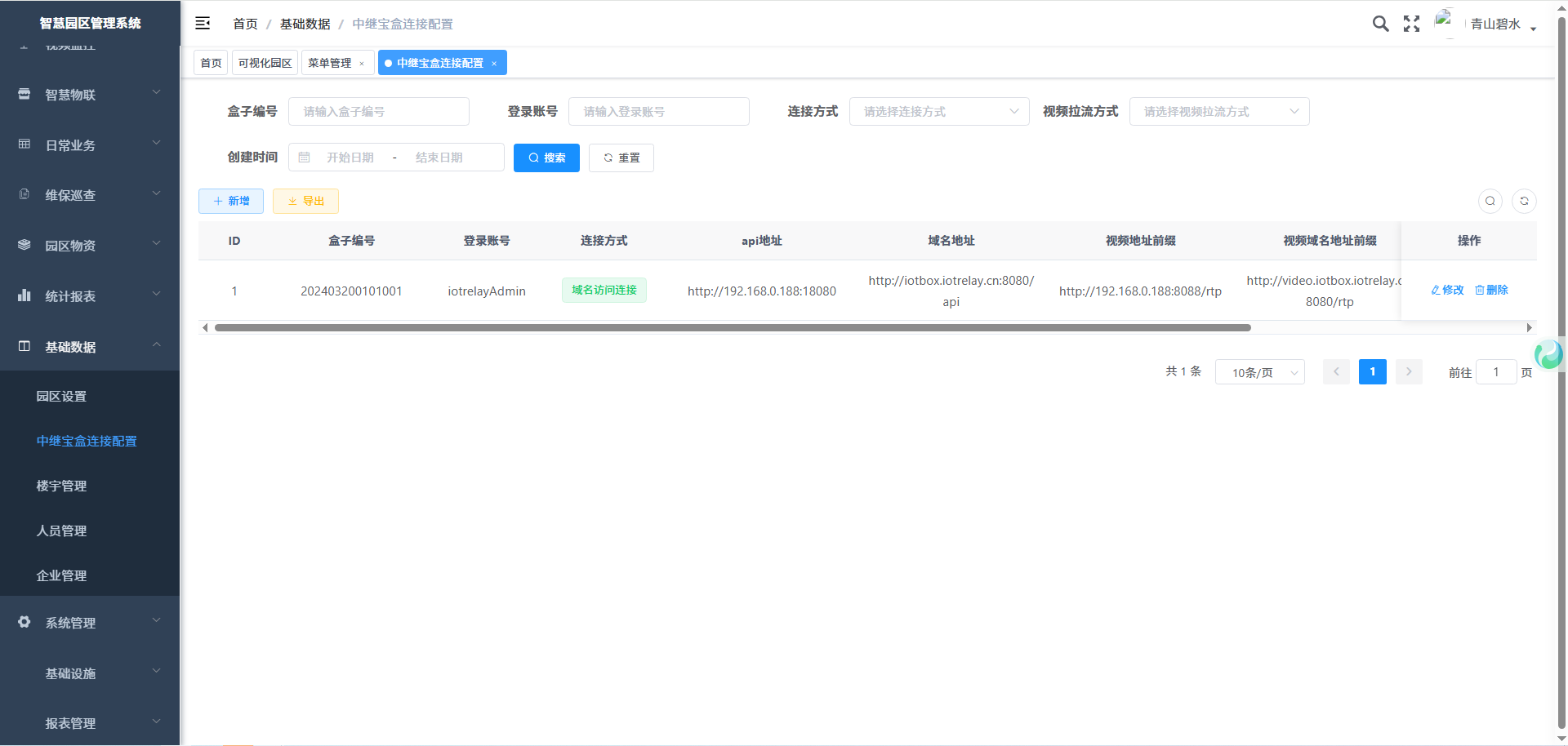Close the 菜单管理 tab
1568x746 pixels.
[x=362, y=64]
